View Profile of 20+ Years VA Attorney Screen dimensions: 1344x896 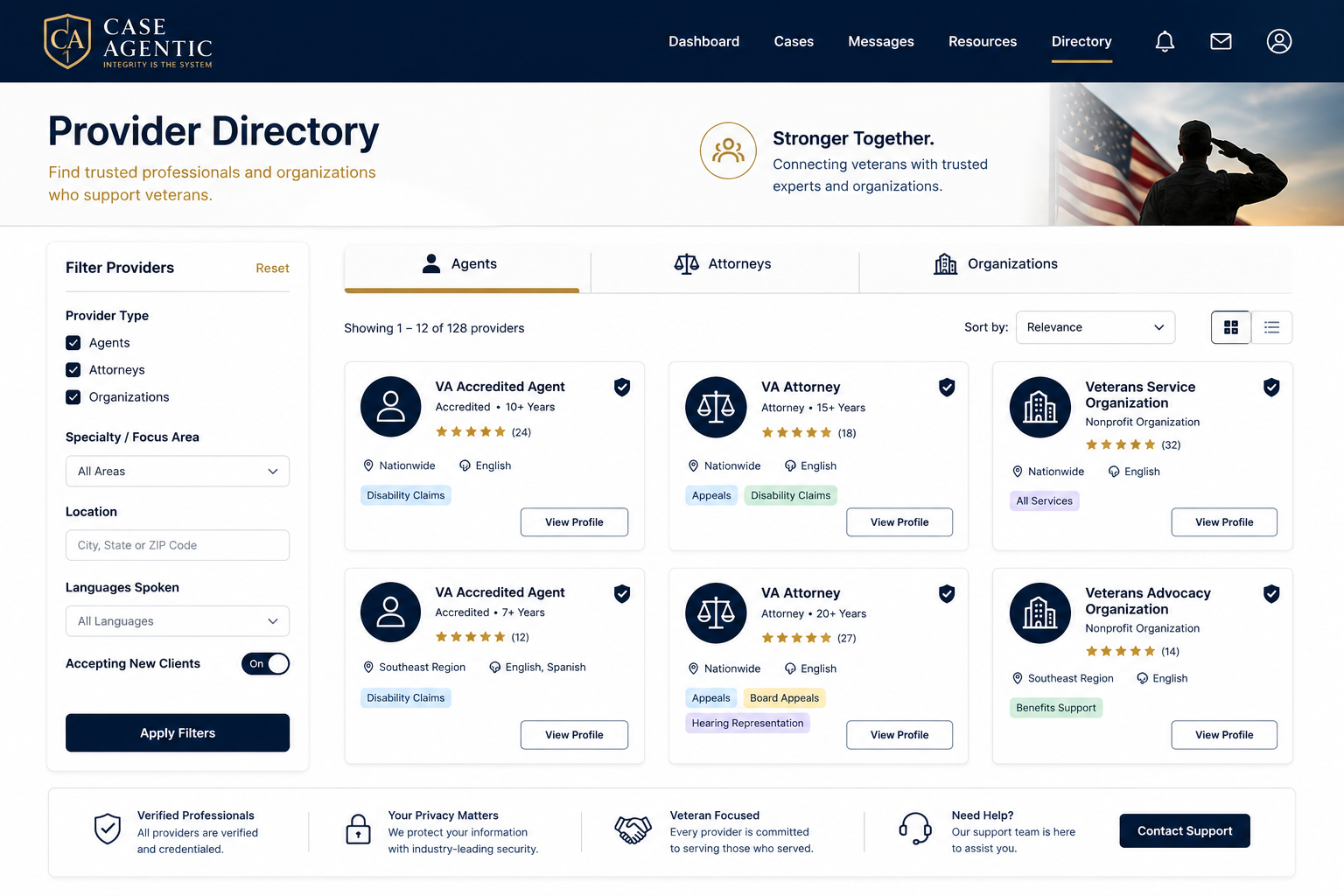[899, 735]
